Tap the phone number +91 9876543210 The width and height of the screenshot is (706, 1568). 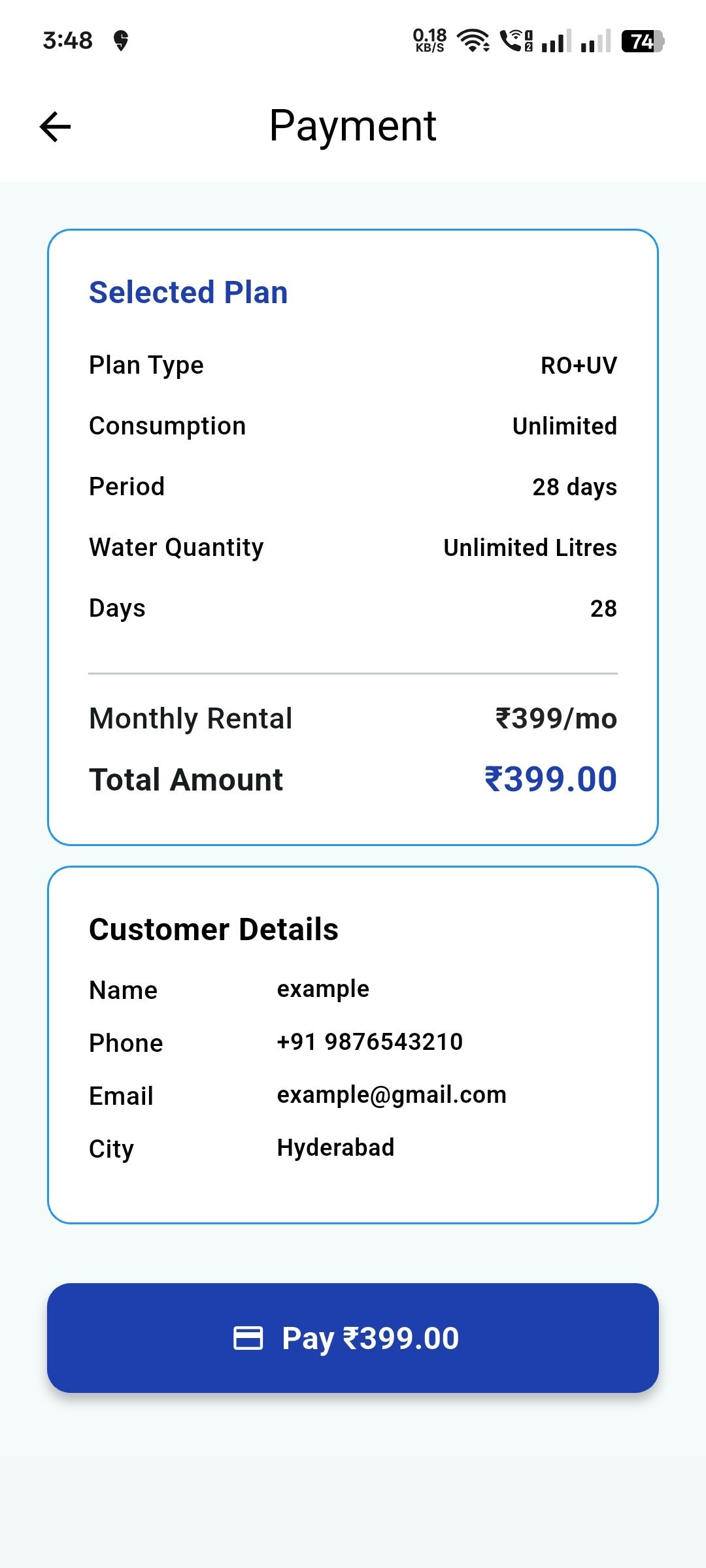tap(370, 1042)
